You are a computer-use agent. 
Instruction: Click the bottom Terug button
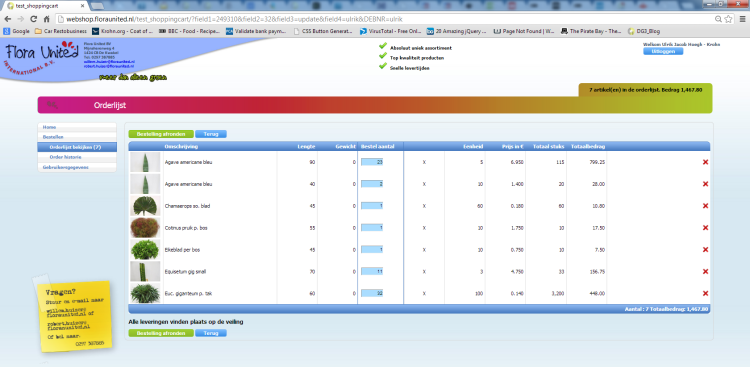click(x=211, y=333)
